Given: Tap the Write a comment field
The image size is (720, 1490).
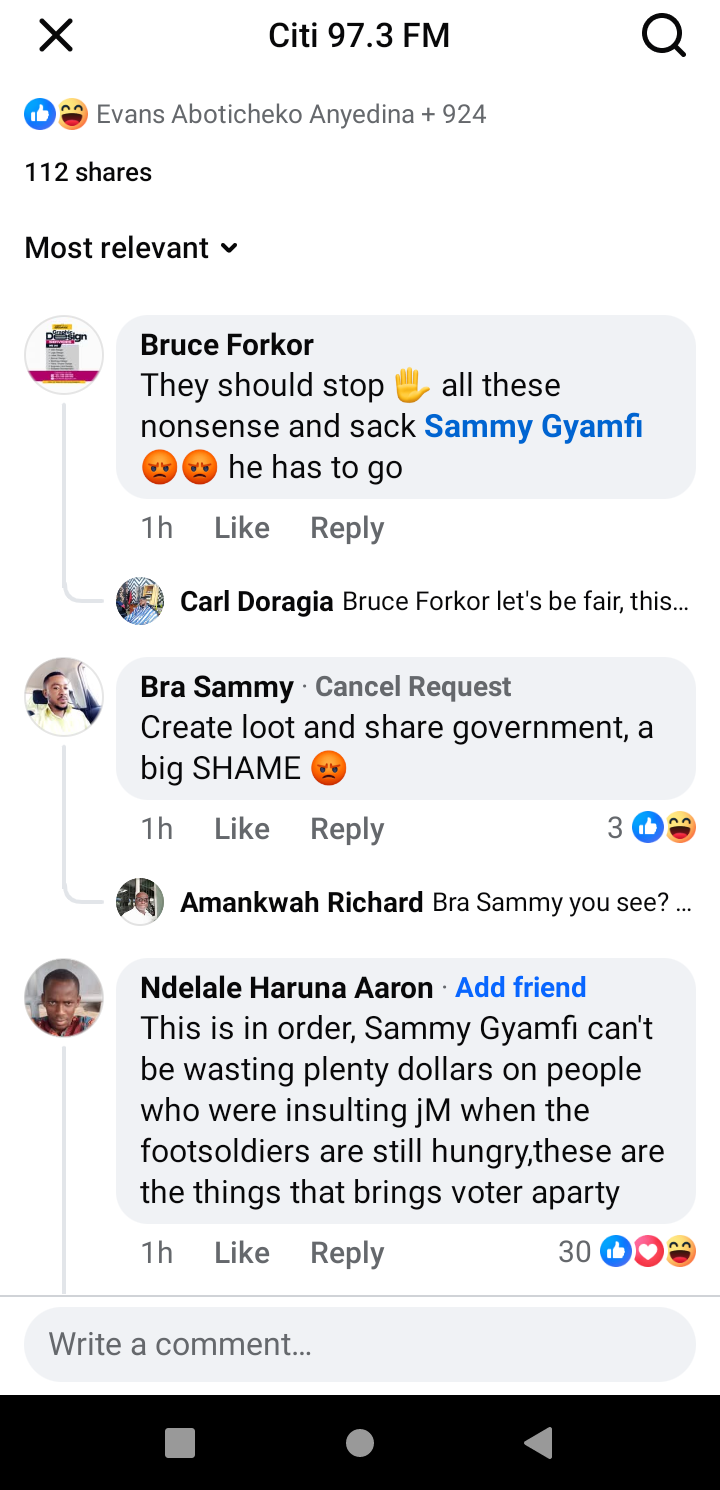Looking at the screenshot, I should point(359,1344).
